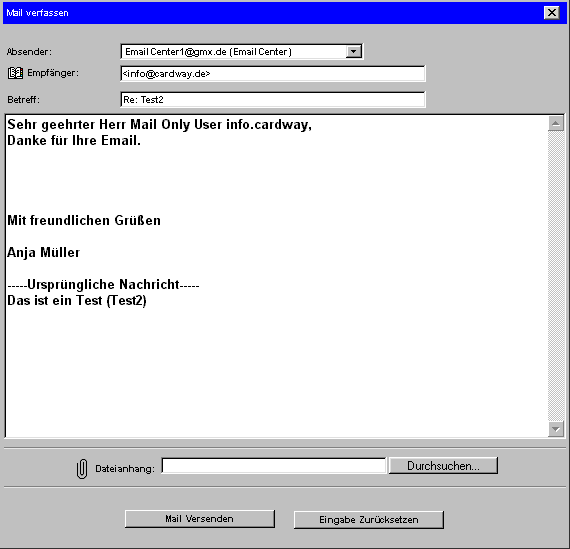
Task: Click the signature line "Anja Müller"
Action: pos(44,252)
